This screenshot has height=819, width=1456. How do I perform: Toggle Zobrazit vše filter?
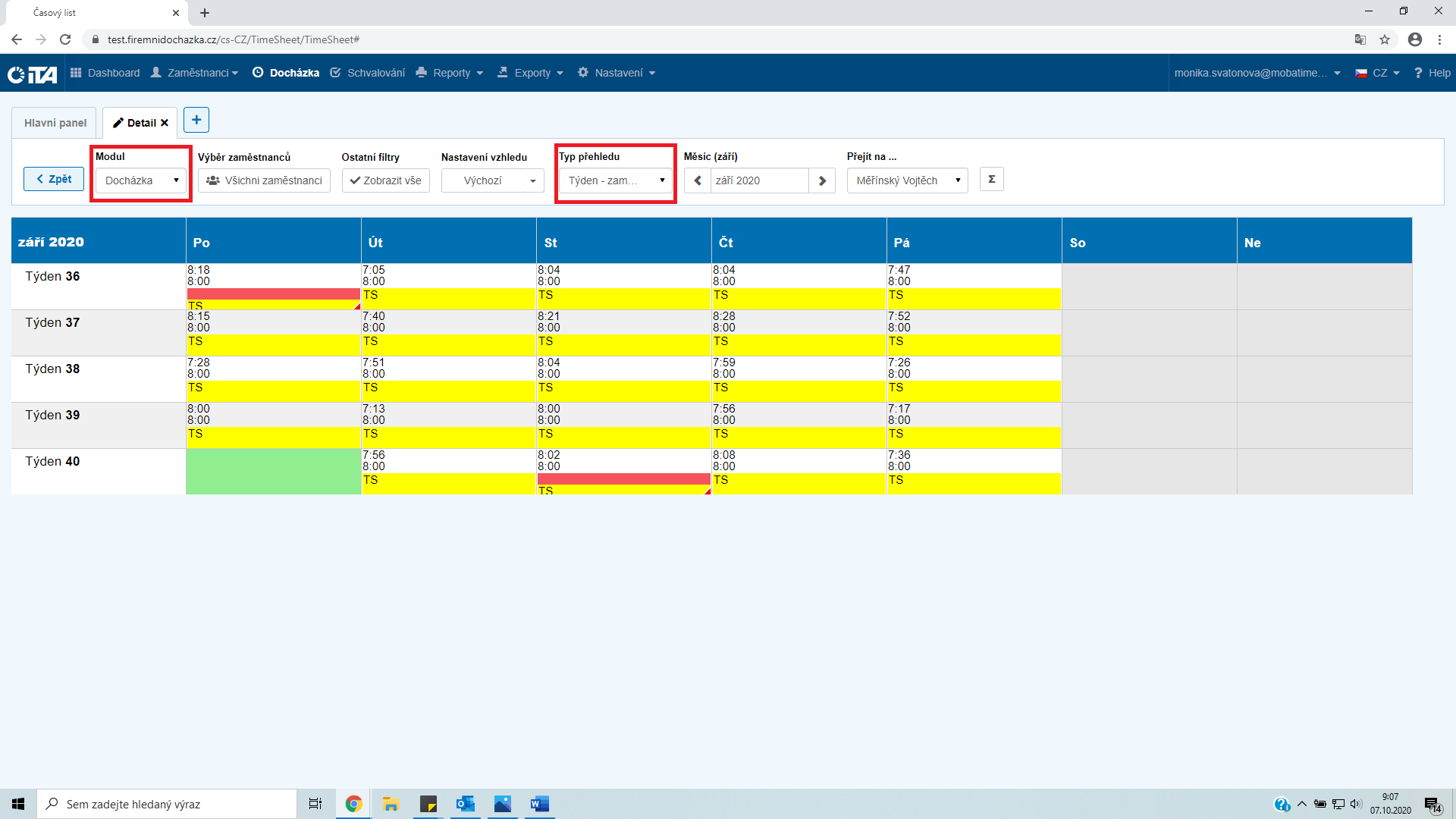(385, 180)
